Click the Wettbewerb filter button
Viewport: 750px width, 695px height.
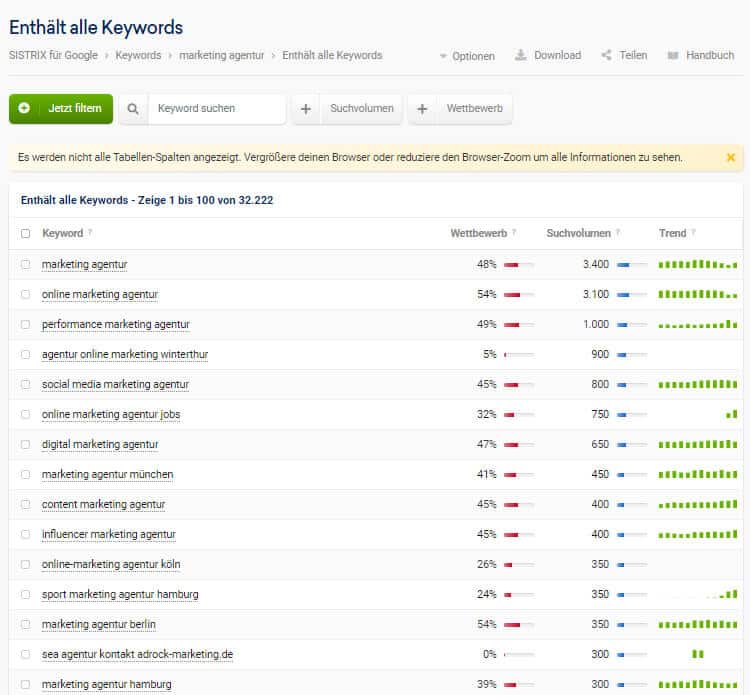coord(474,109)
